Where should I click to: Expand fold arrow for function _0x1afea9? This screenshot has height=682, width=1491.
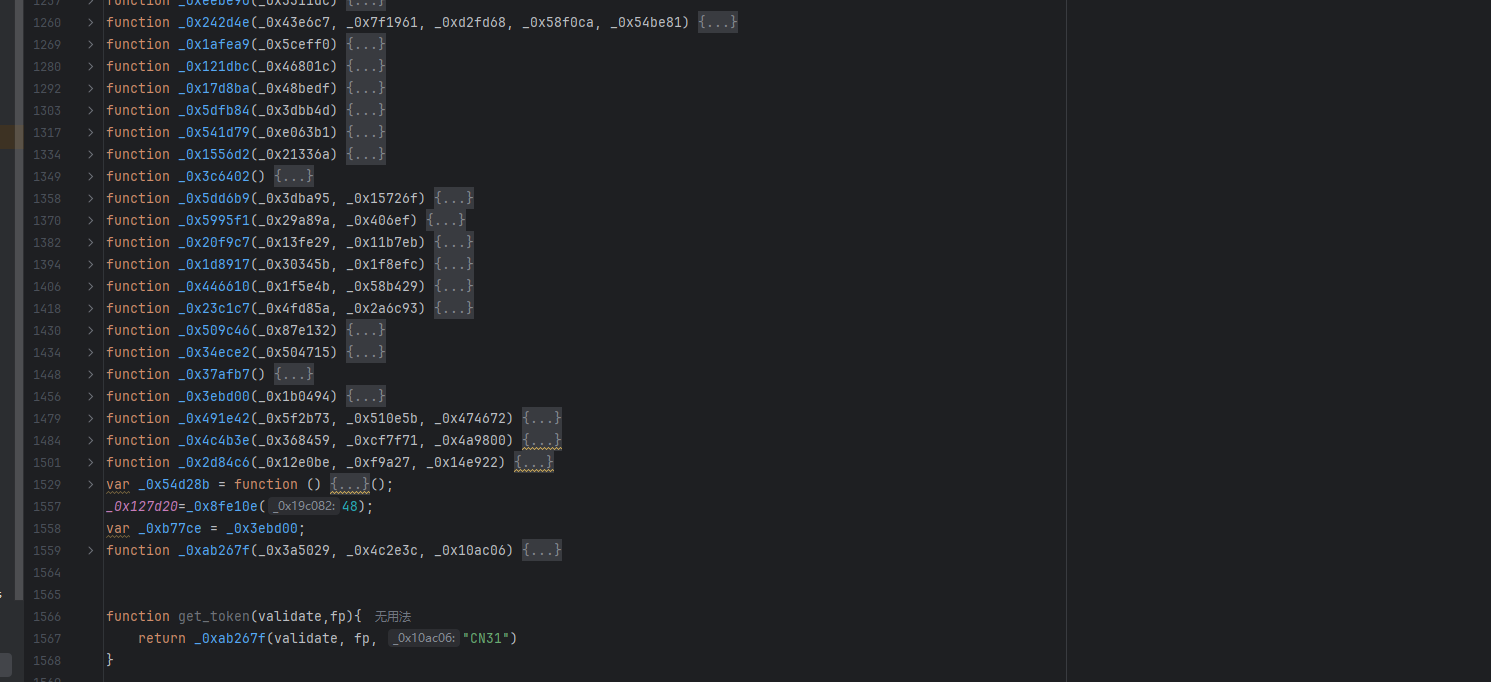90,44
